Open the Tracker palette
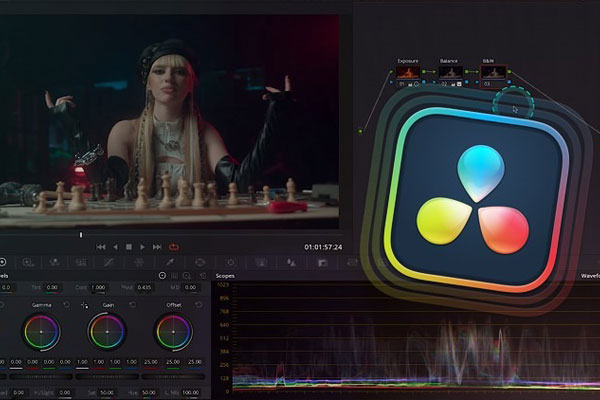Image resolution: width=600 pixels, height=400 pixels. tap(230, 262)
